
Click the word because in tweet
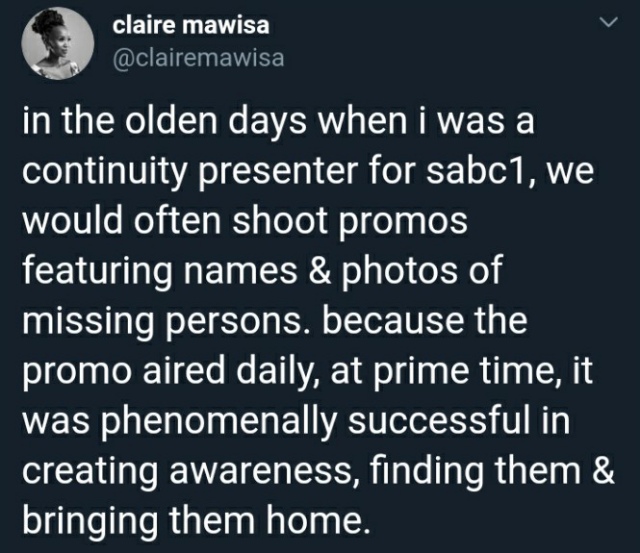[393, 321]
